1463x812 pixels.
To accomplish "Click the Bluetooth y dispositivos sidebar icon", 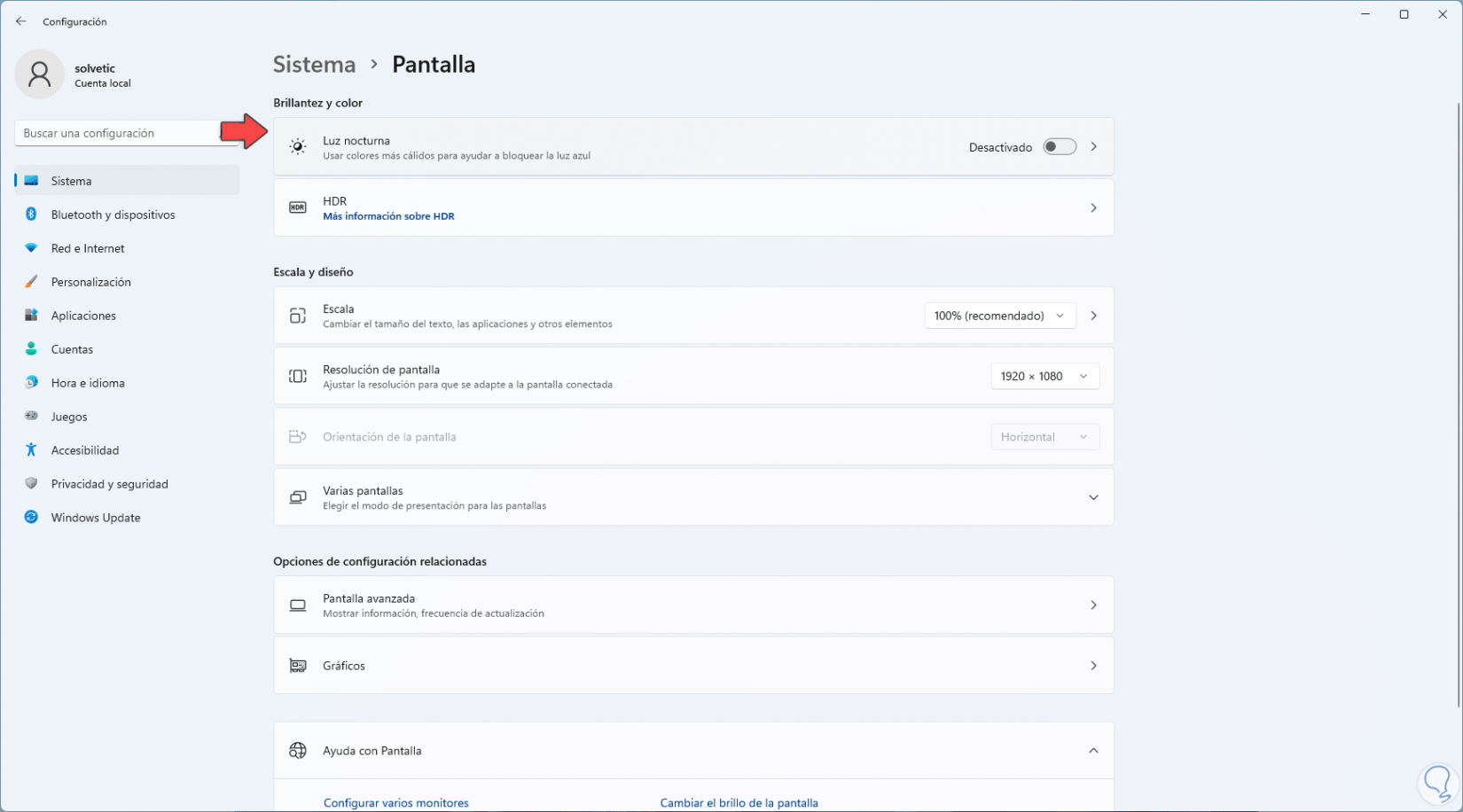I will coord(31,215).
